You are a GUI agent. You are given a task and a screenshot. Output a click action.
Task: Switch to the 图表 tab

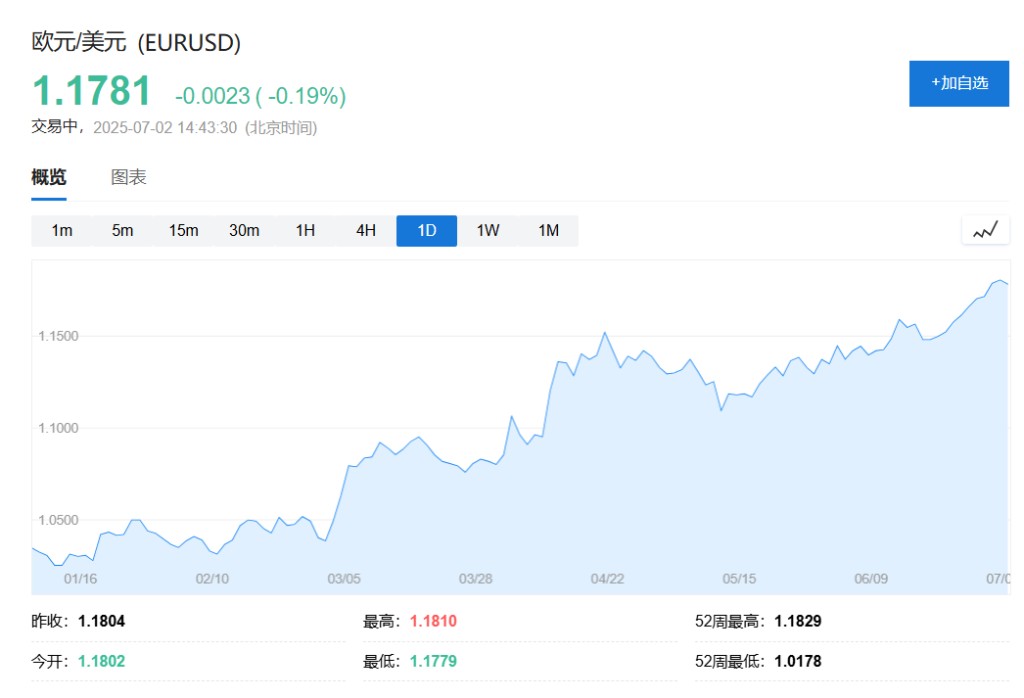click(129, 177)
